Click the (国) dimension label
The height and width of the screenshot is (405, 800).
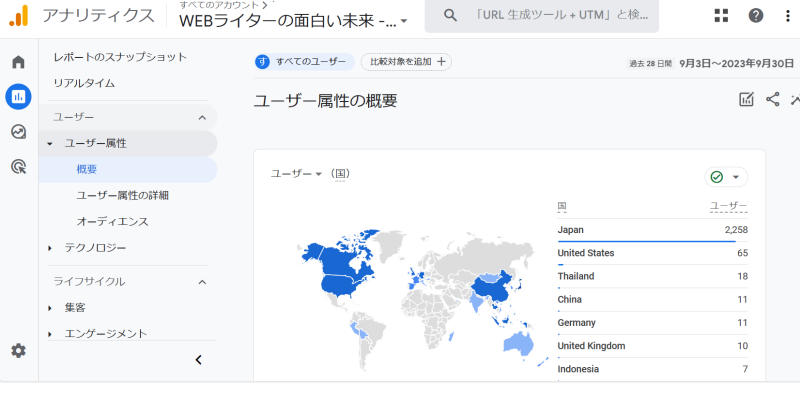(340, 174)
